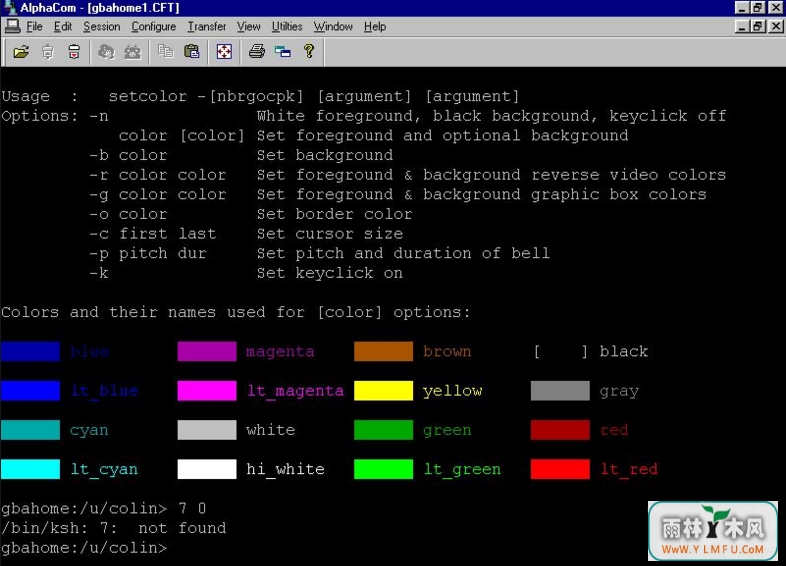Click the lt_green color swatch

point(383,469)
